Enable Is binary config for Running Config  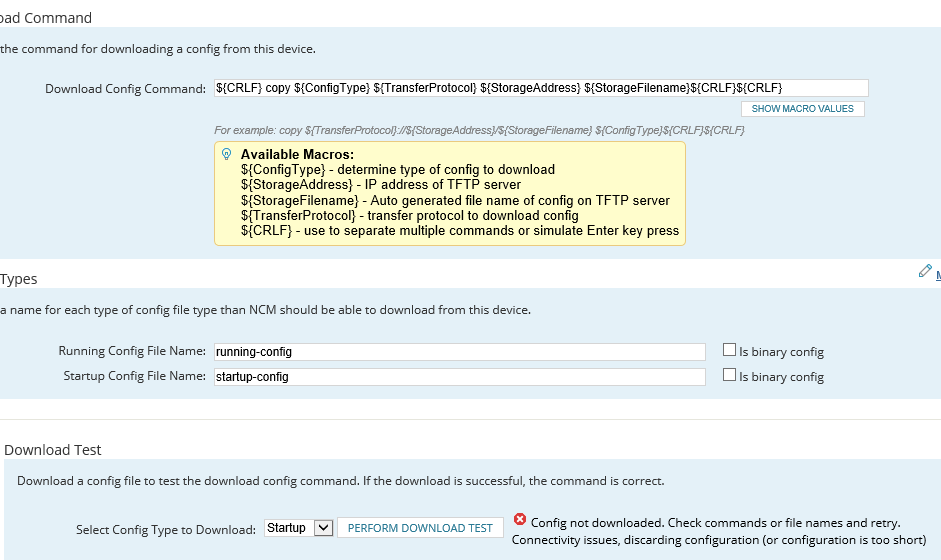(x=729, y=350)
